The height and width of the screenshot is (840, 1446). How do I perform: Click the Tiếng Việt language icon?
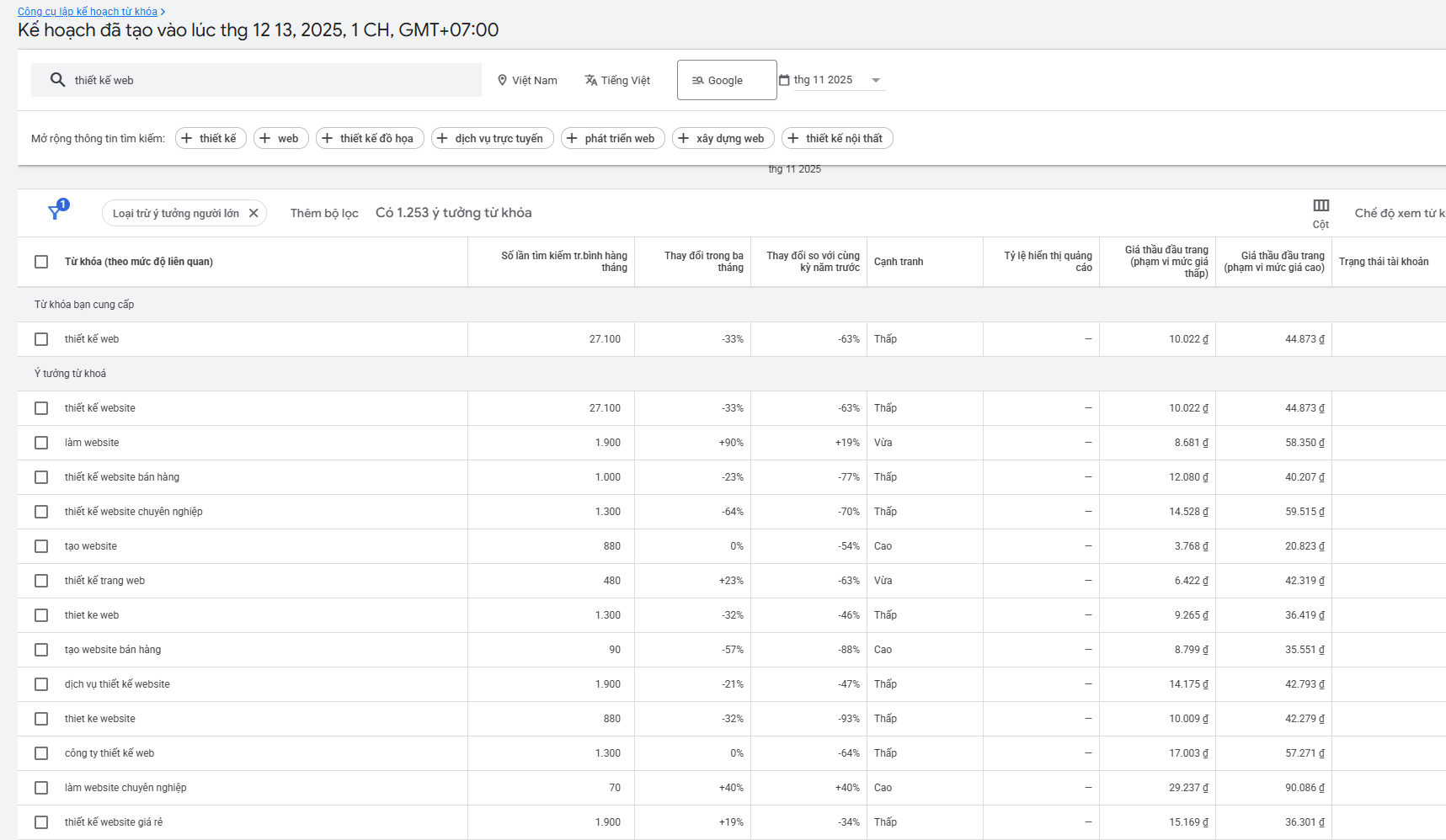tap(588, 80)
